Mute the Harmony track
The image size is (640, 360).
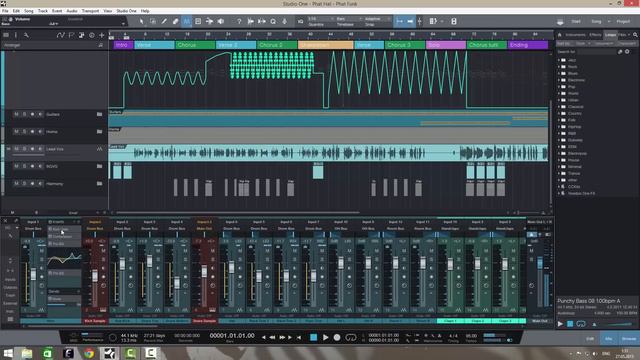16,184
